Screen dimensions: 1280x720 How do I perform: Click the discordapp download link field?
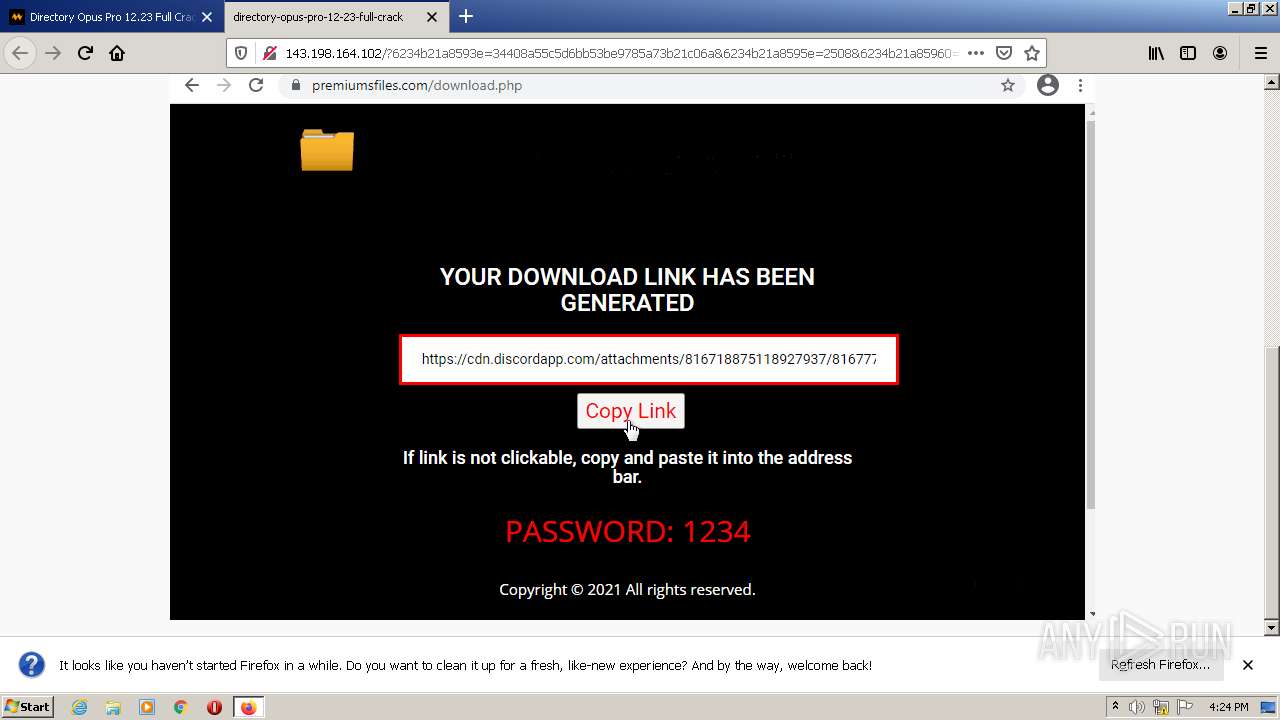[649, 359]
